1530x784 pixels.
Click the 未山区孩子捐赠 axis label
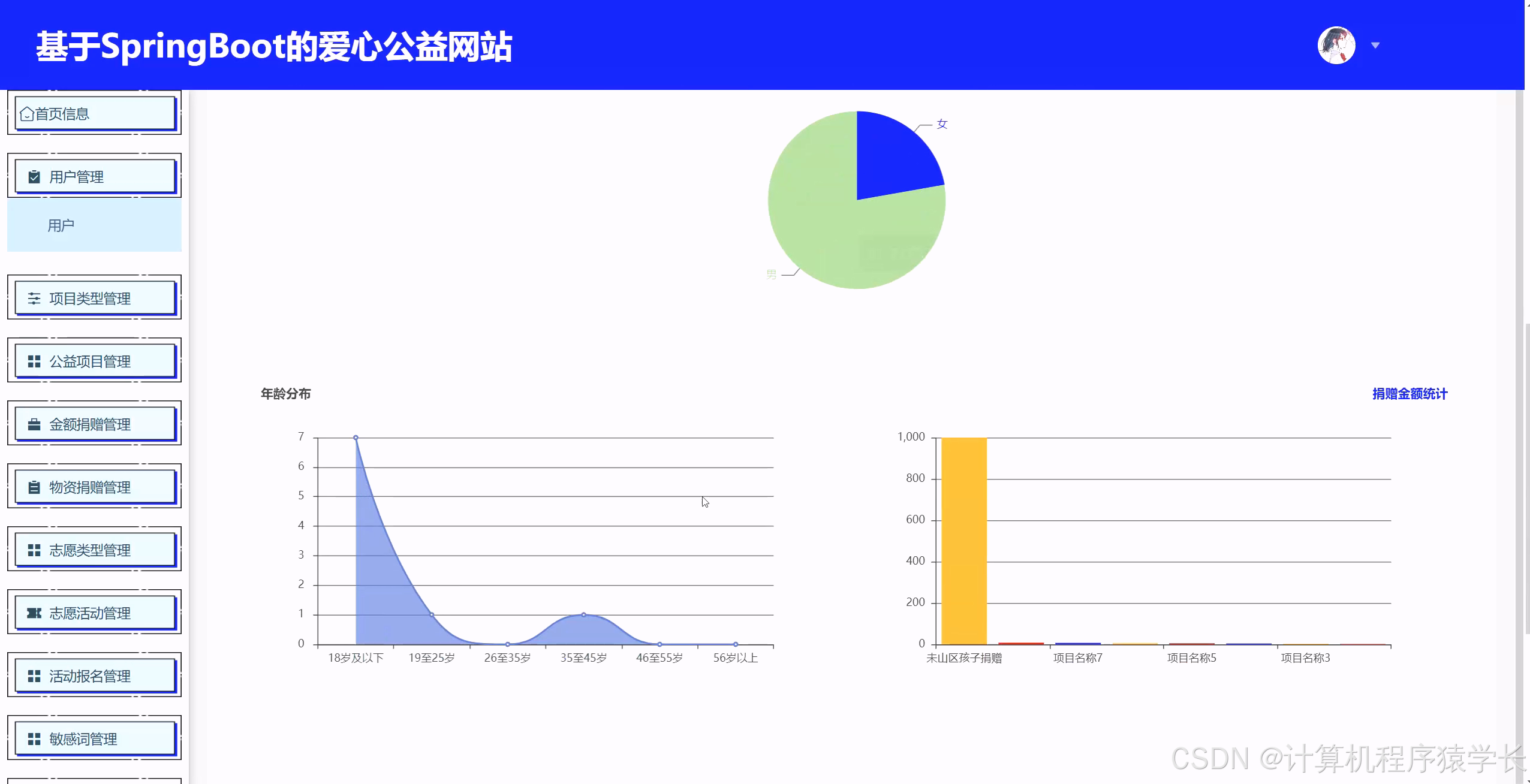(964, 658)
